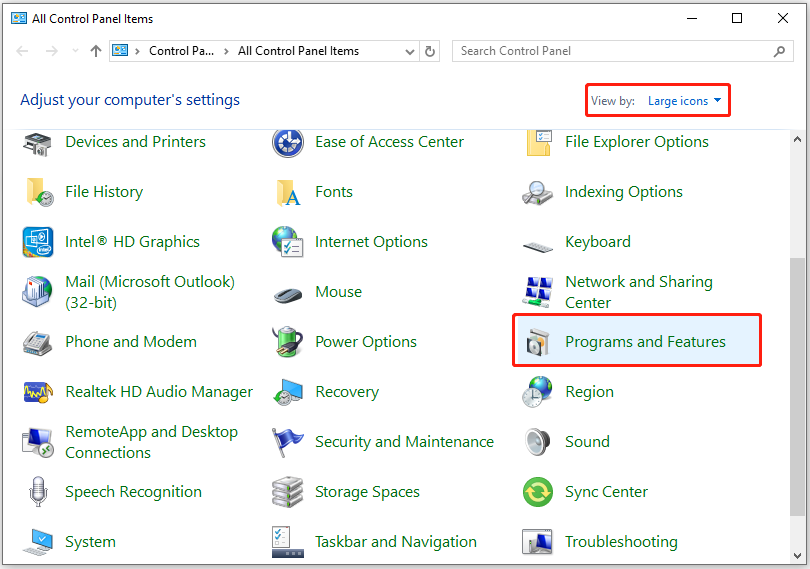Open the Keyboard icon
This screenshot has width=810, height=569.
(538, 247)
